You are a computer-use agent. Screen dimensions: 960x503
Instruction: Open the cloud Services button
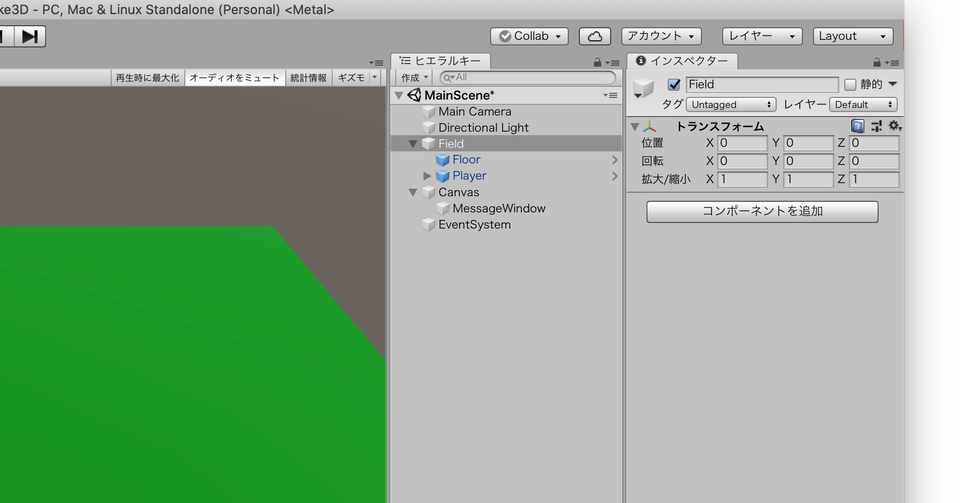pos(595,36)
